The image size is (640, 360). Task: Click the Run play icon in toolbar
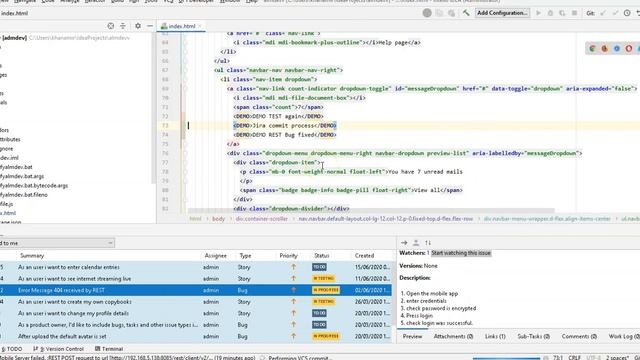538,13
